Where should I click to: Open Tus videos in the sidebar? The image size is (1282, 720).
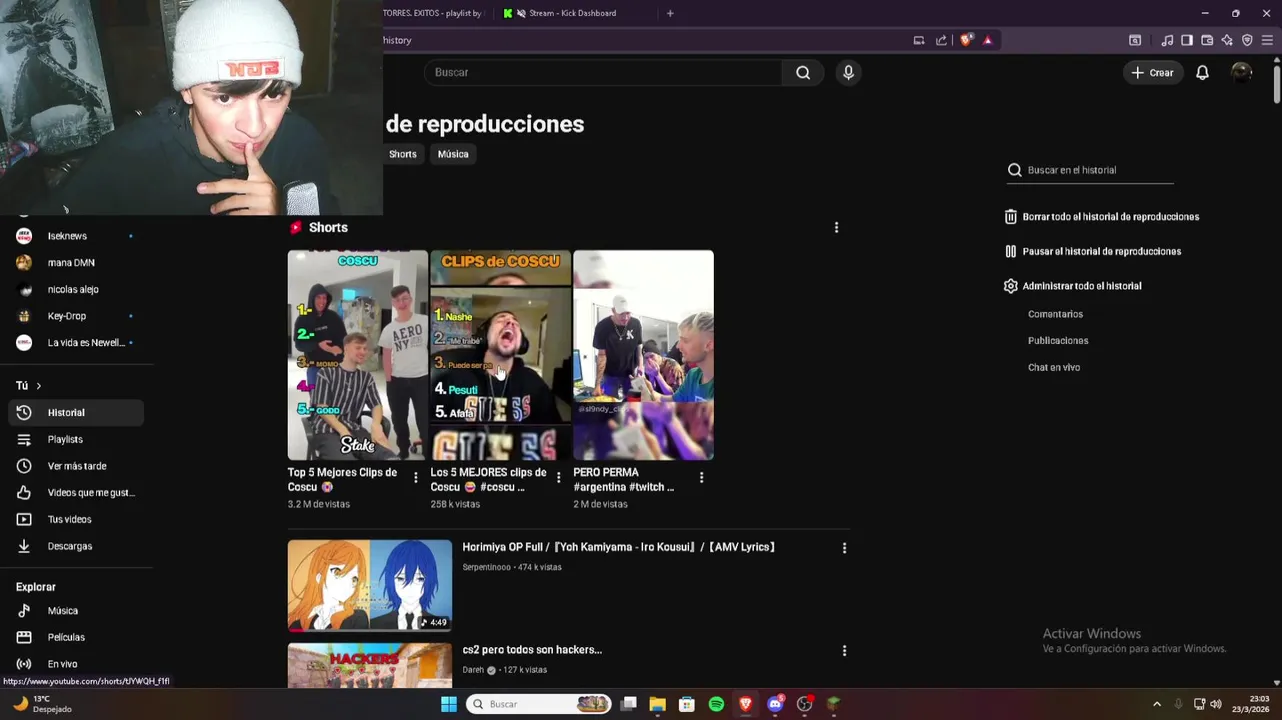(76, 520)
